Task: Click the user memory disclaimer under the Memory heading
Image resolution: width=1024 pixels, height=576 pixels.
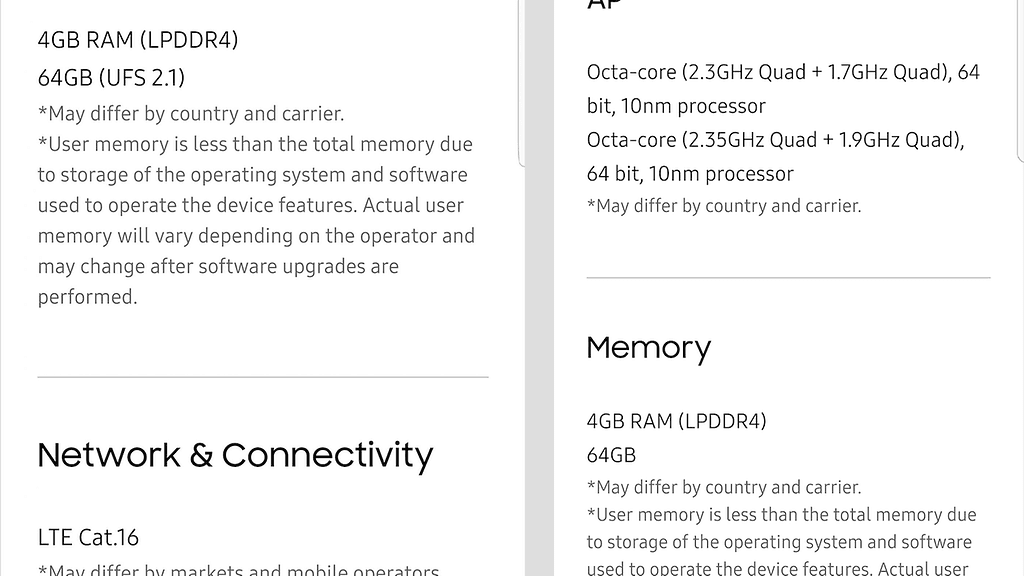Action: [781, 542]
